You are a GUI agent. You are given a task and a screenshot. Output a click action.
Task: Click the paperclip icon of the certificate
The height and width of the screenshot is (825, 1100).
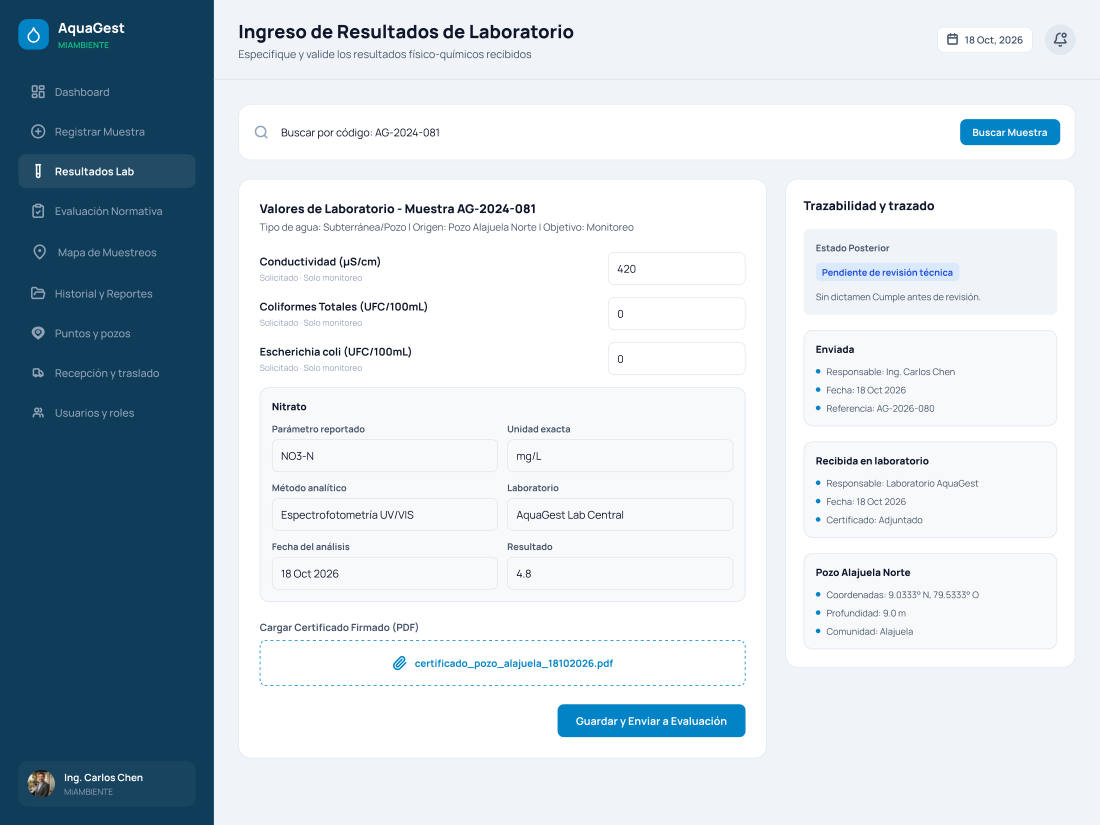(399, 663)
